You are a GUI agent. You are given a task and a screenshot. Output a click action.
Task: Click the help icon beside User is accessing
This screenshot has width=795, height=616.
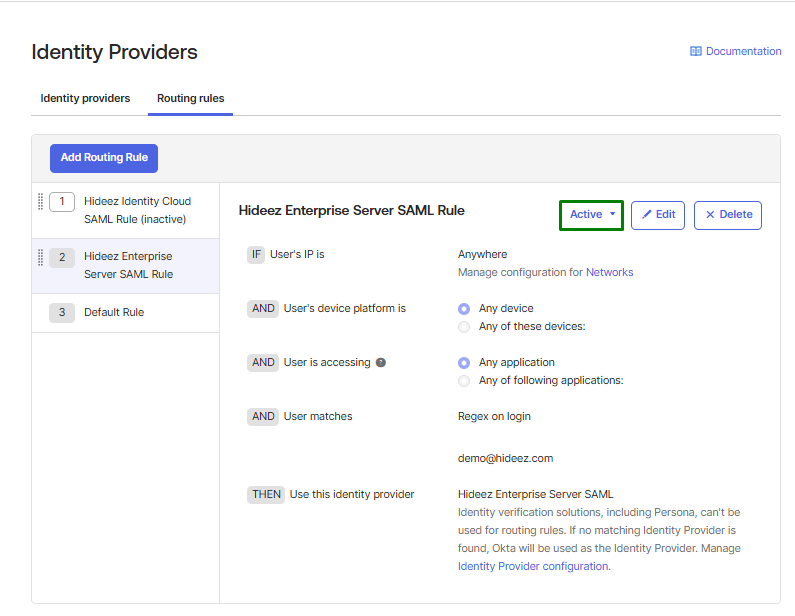381,363
